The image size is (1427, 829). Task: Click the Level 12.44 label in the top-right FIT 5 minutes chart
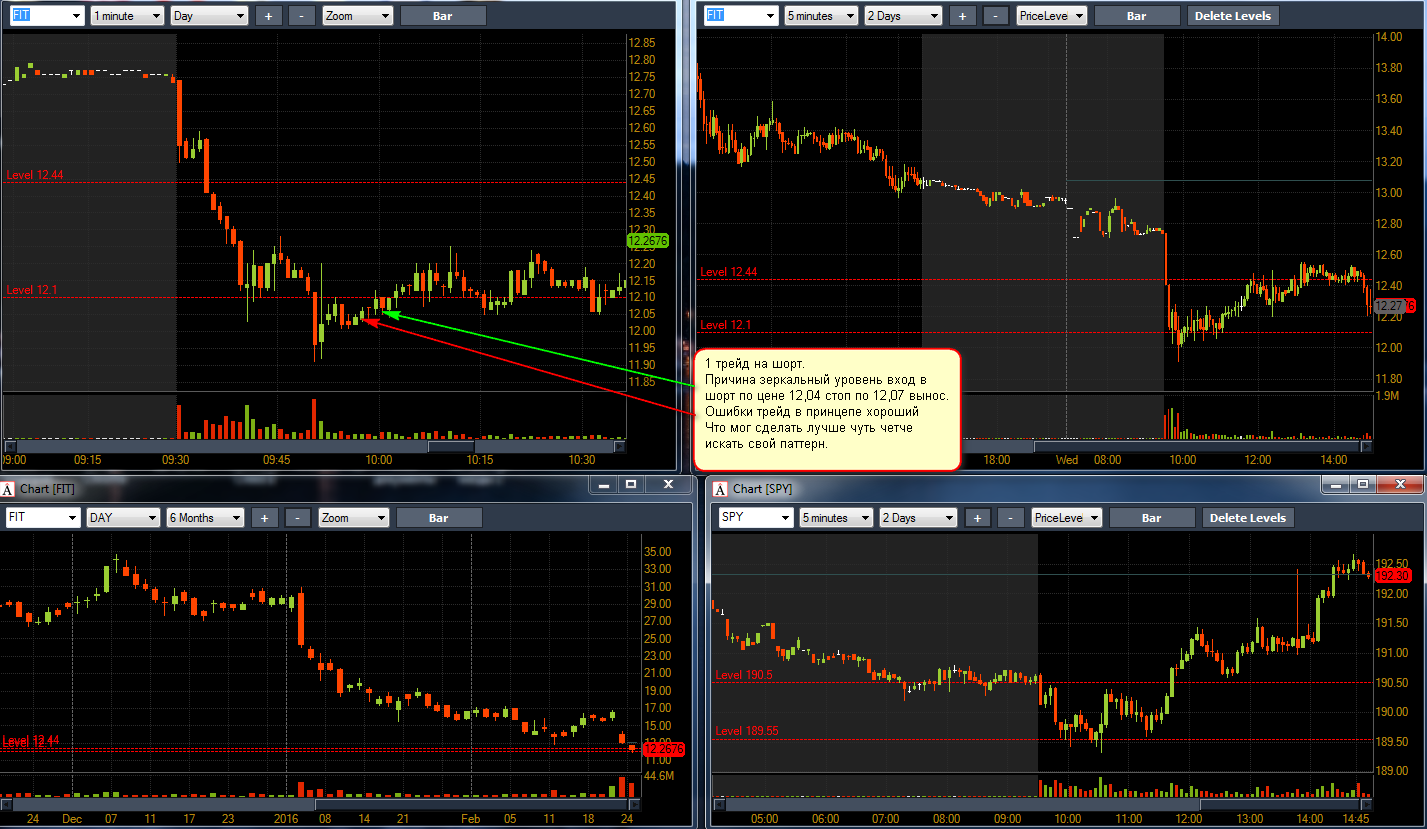728,272
